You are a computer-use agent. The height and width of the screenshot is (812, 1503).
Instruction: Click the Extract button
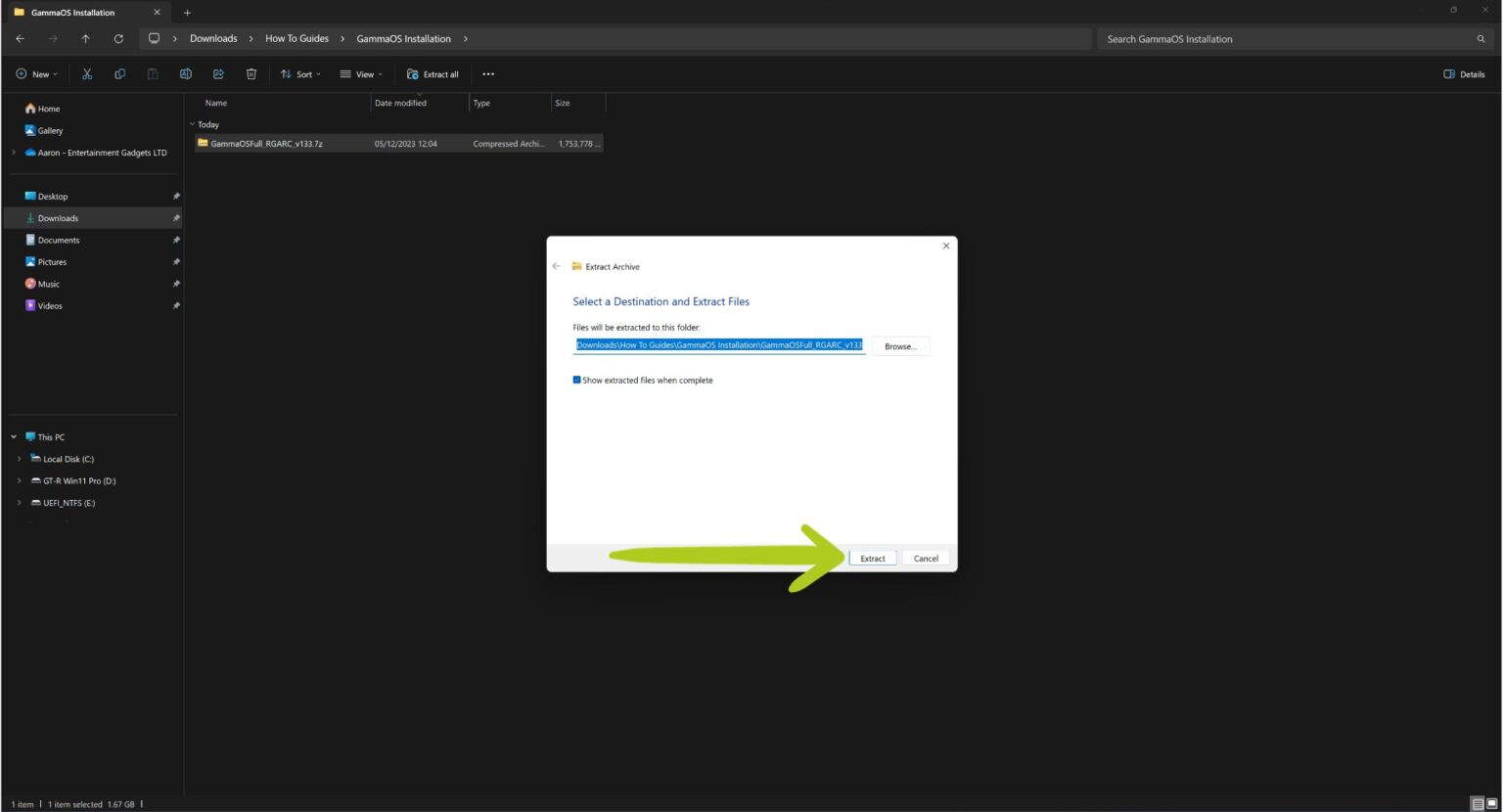tap(871, 558)
